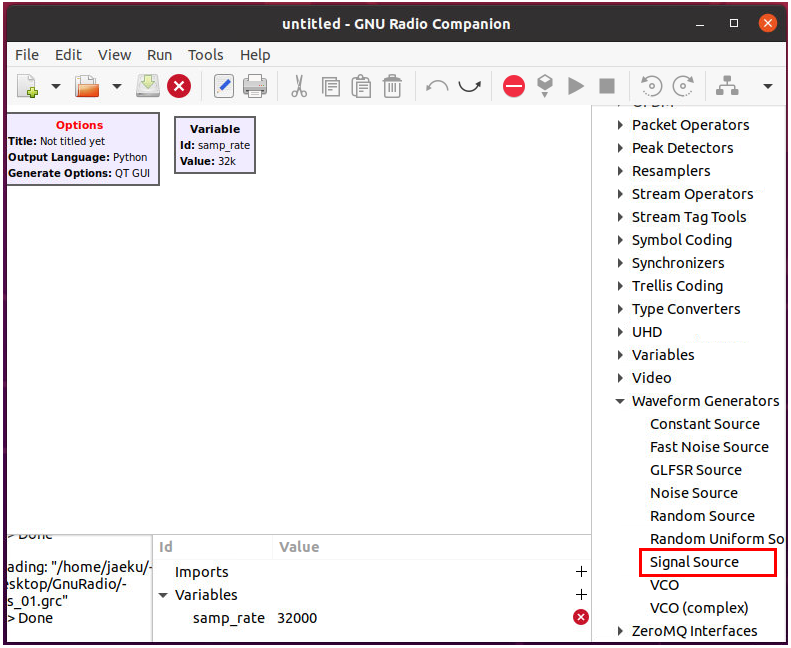Screen dimensions: 791x648
Task: Expand the Resamplers category
Action: 620,171
